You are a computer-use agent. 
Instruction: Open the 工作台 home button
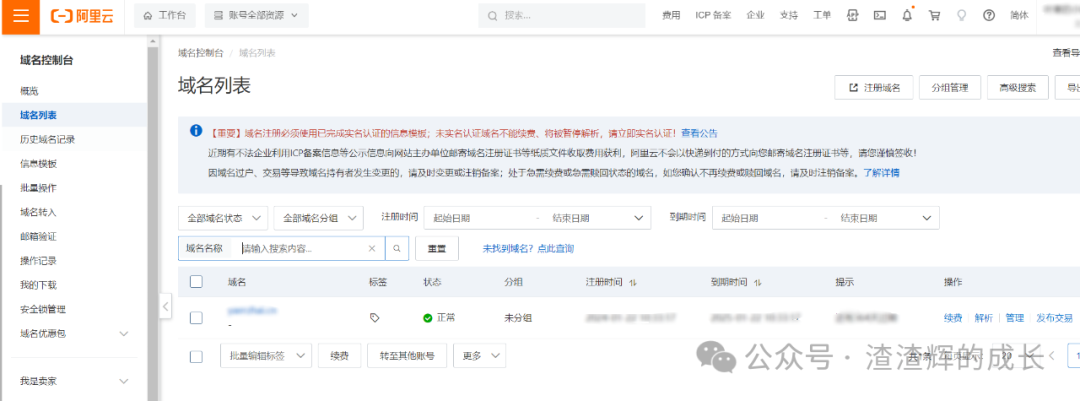pyautogui.click(x=165, y=15)
